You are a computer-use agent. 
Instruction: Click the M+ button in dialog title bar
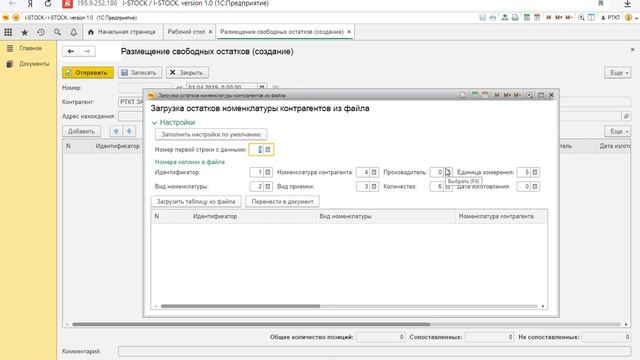(507, 95)
